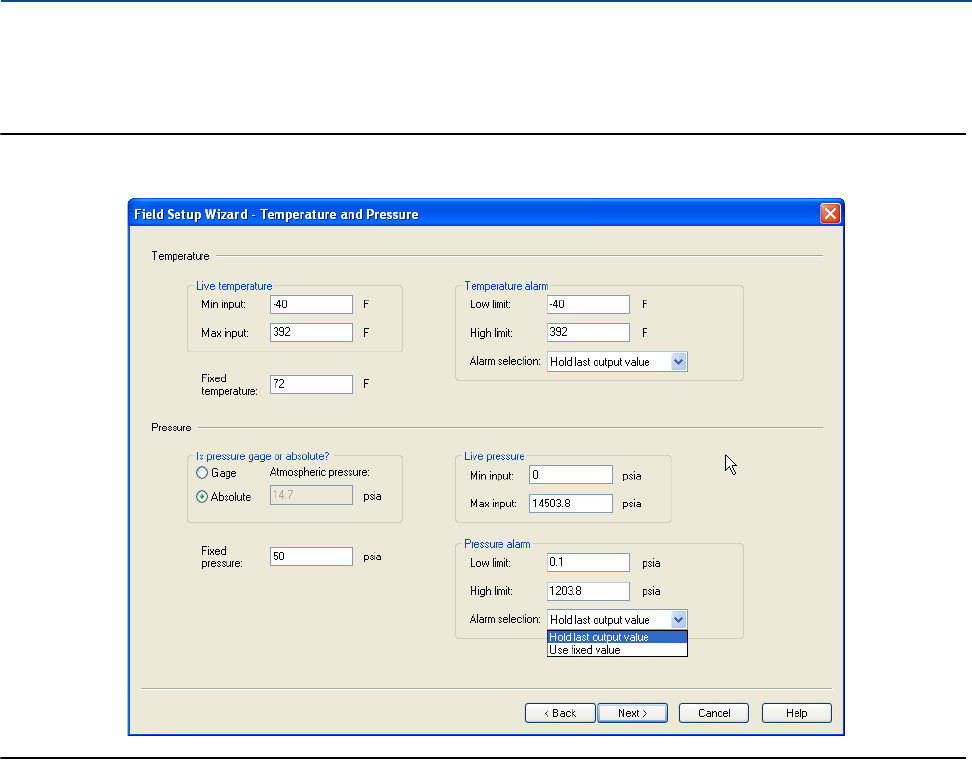This screenshot has width=972, height=760.
Task: Click the Live temperature Max input field
Action: pos(311,332)
